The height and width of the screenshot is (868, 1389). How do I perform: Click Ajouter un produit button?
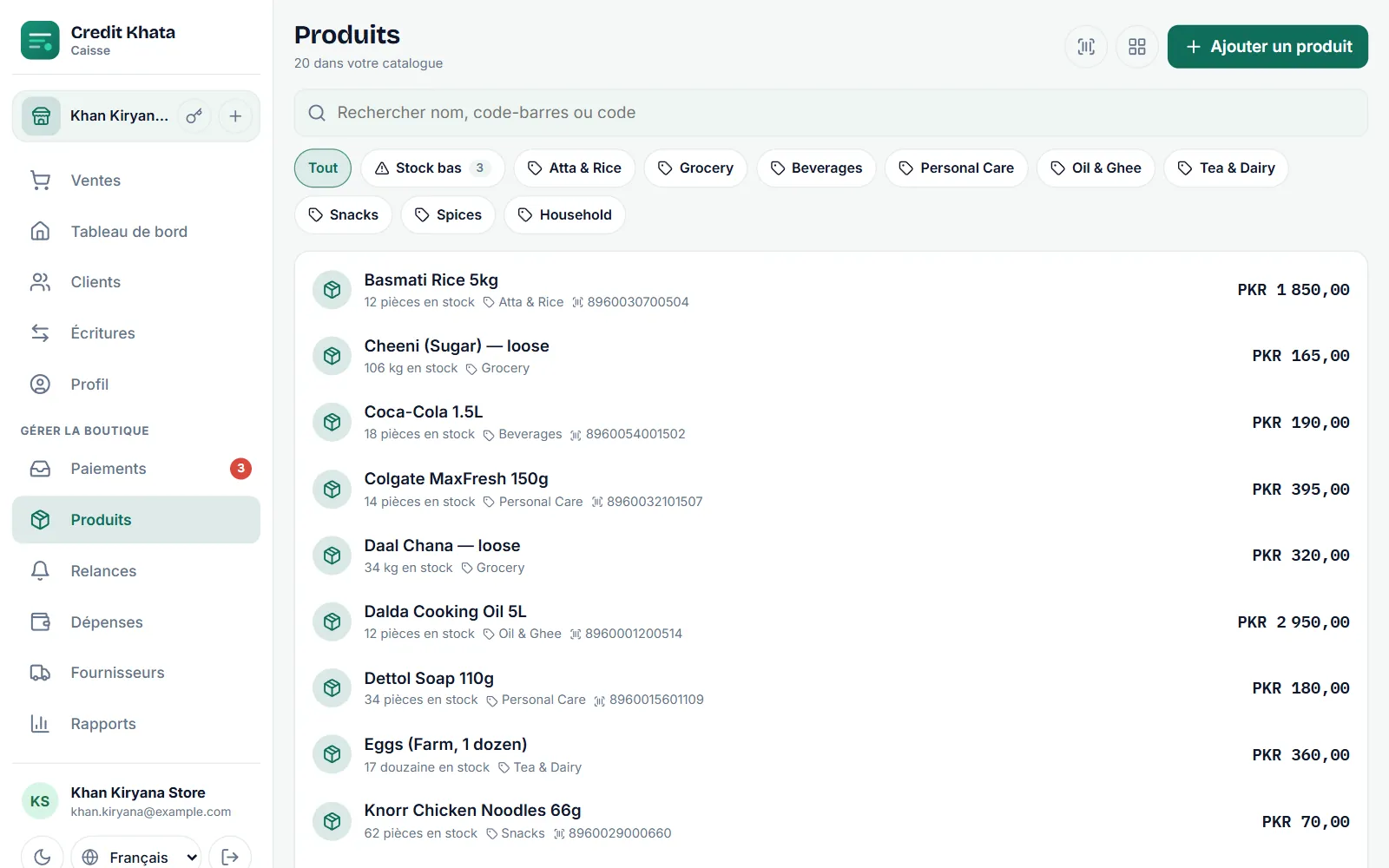(x=1267, y=47)
